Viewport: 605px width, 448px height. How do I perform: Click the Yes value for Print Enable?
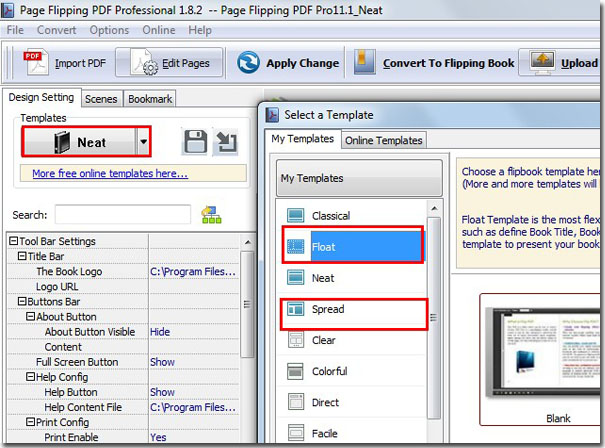click(158, 437)
